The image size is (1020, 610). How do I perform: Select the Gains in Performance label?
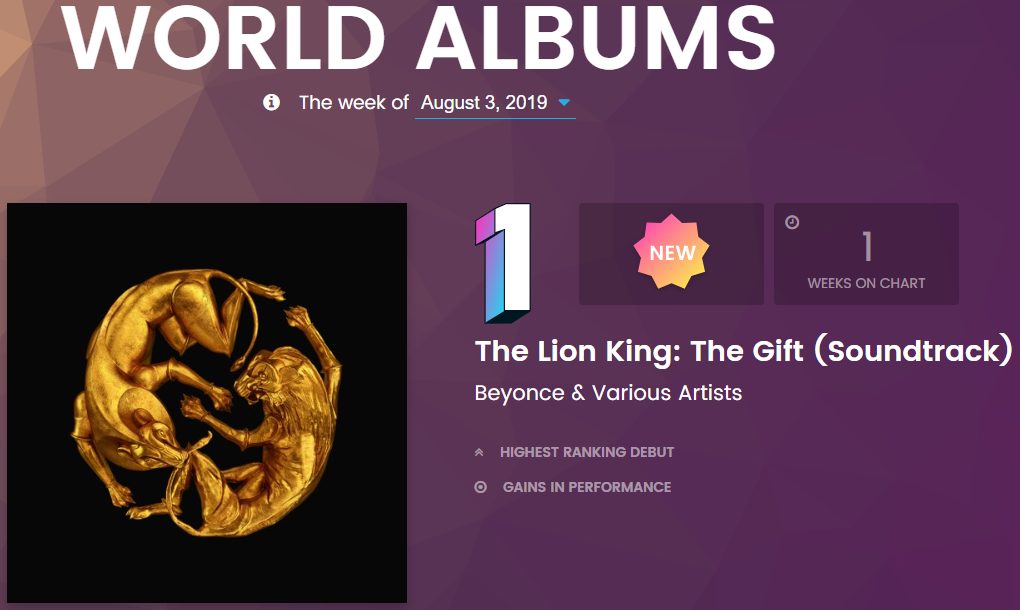[587, 487]
